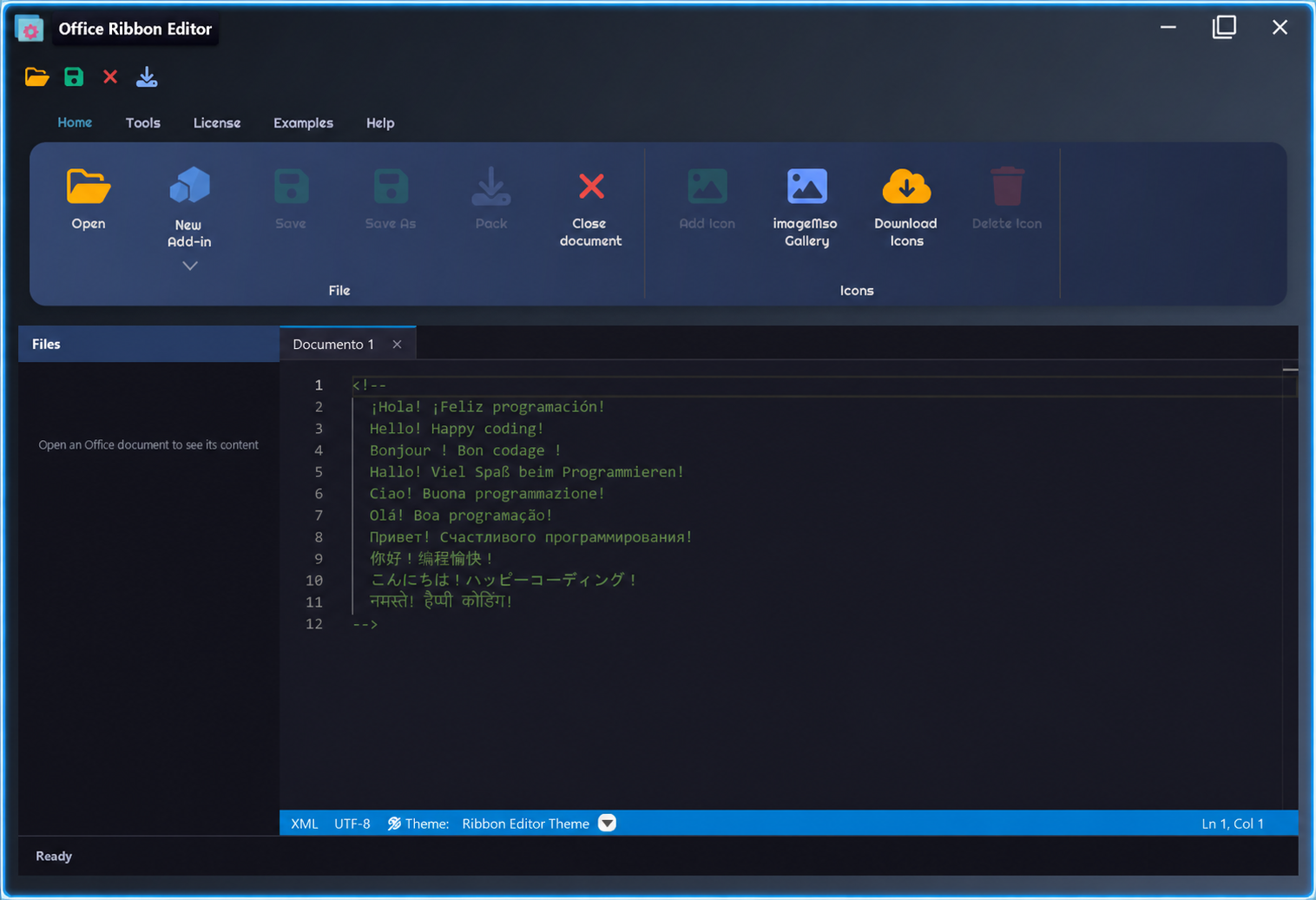The image size is (1316, 900).
Task: Click line 7 'Olá! Boa programação!'
Action: pyautogui.click(x=461, y=516)
